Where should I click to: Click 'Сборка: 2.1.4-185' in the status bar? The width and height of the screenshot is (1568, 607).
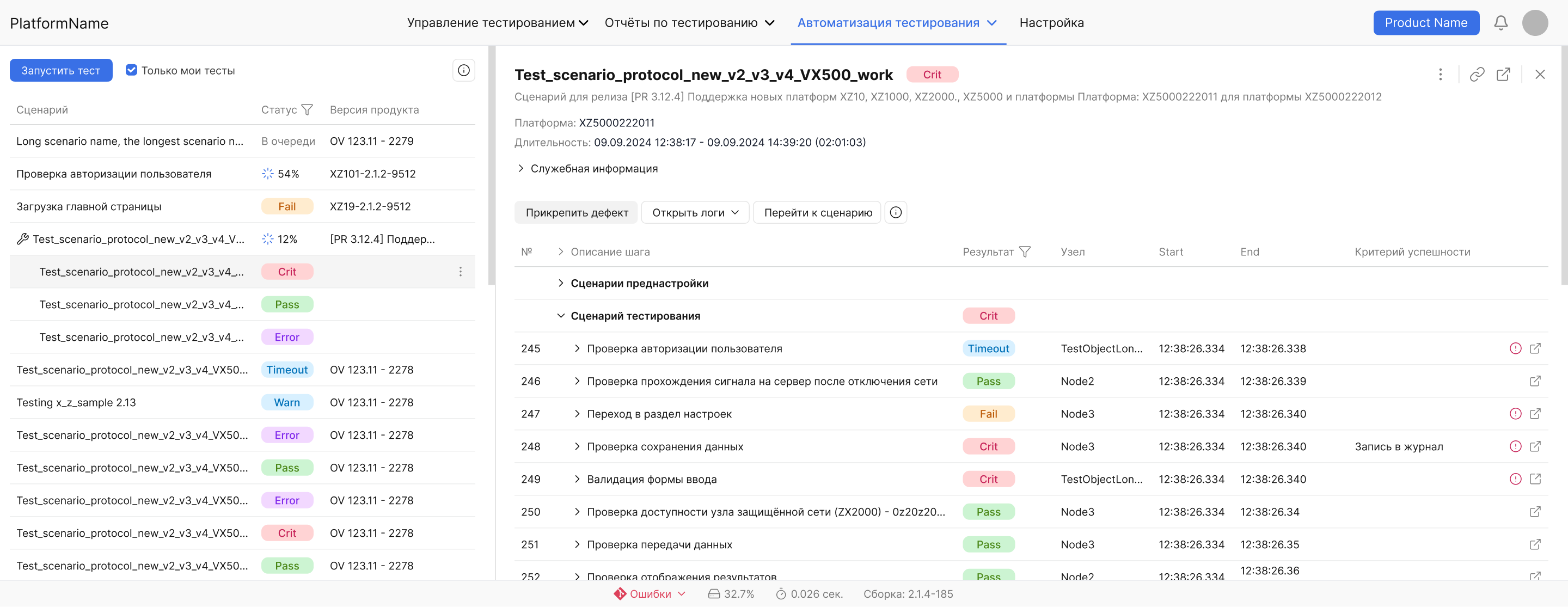click(x=908, y=594)
